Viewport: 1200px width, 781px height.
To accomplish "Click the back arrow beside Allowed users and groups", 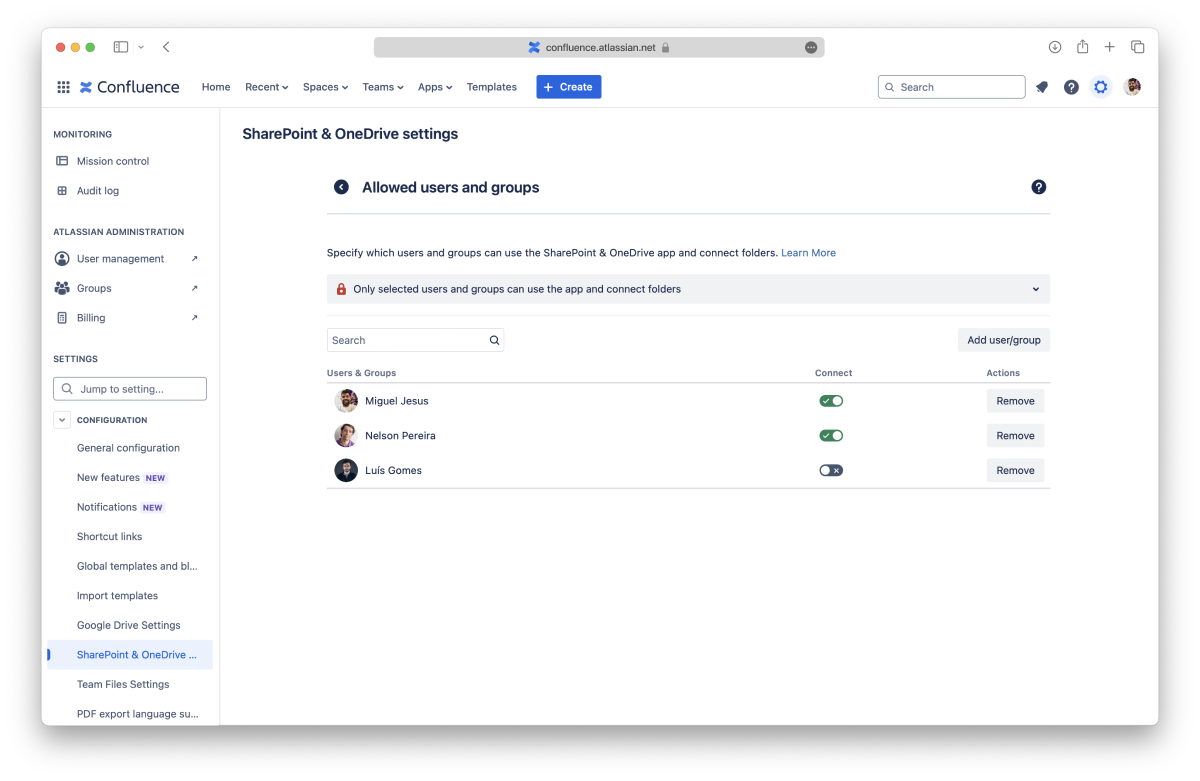I will coord(341,187).
